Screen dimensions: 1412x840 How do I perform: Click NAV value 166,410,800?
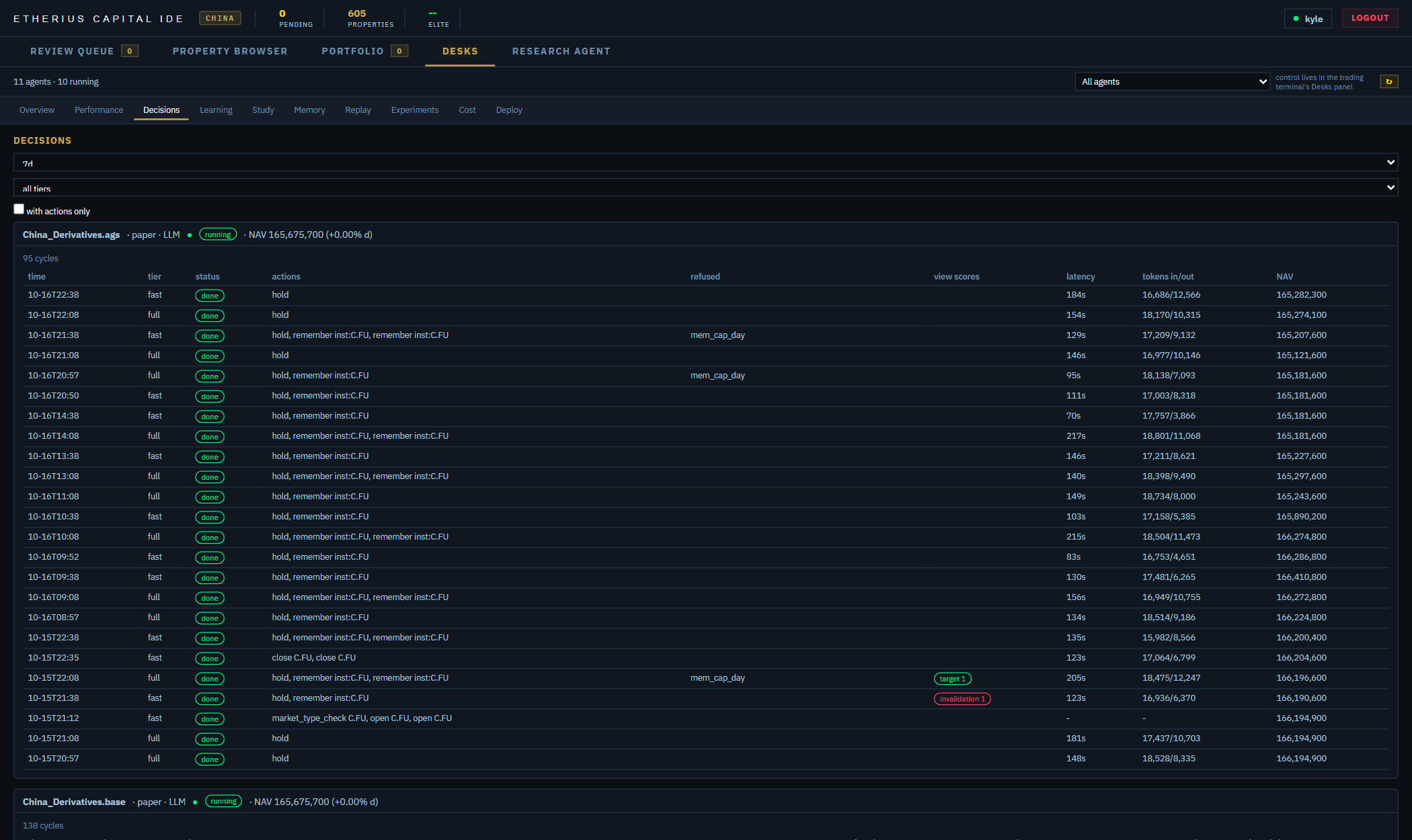coord(1301,577)
